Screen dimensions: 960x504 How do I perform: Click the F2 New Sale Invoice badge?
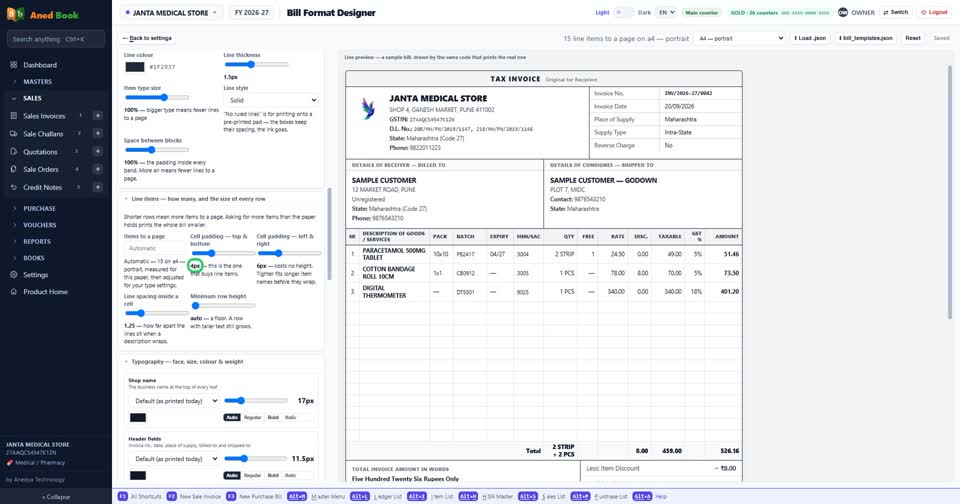click(171, 497)
